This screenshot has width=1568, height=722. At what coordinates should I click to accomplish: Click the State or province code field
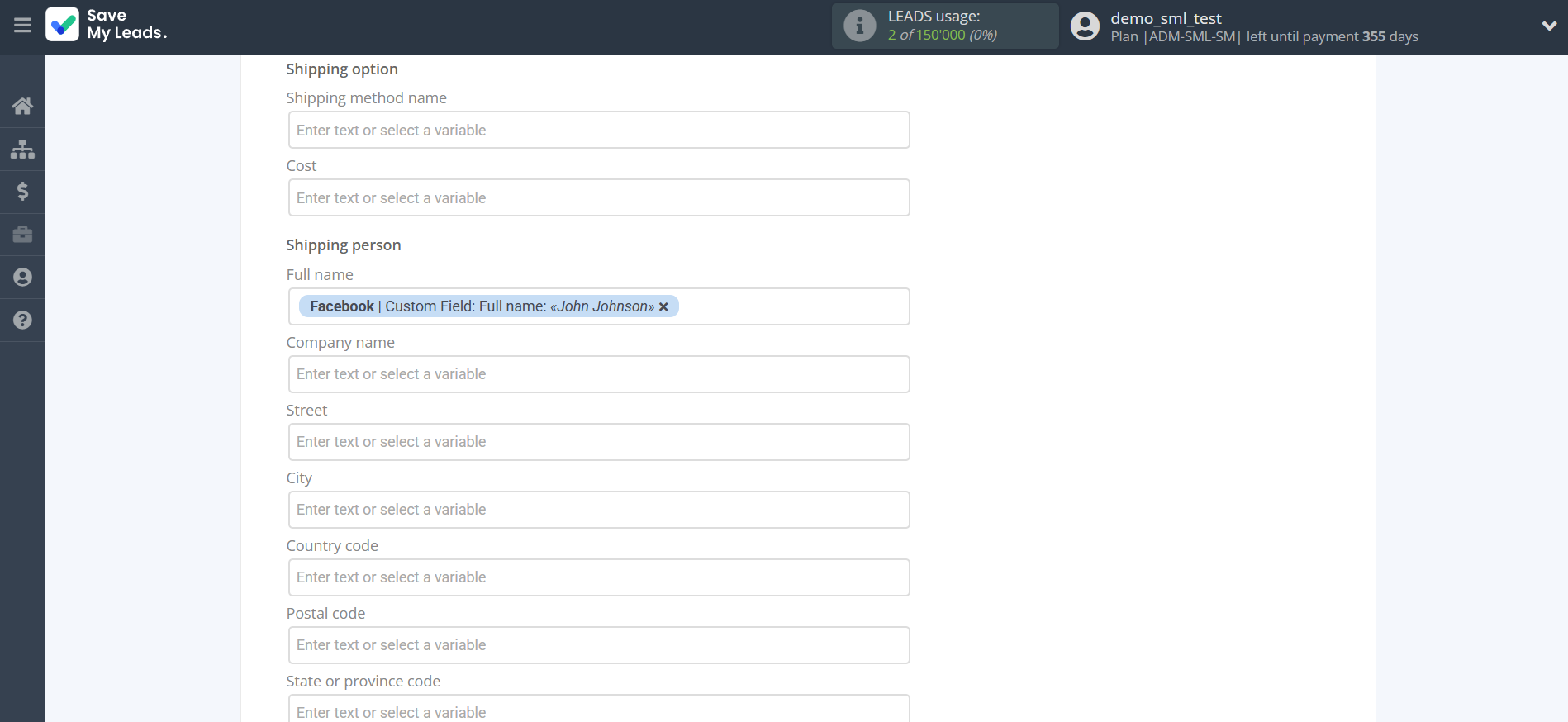[x=599, y=710]
